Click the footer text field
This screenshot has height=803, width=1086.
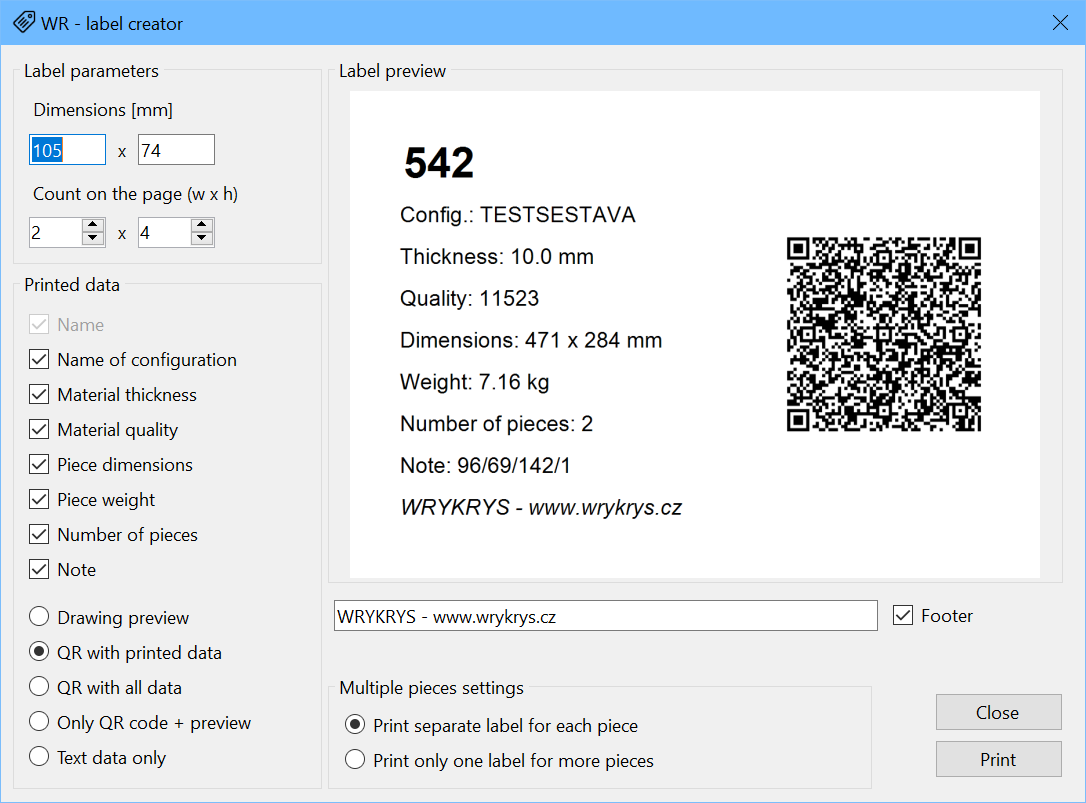605,616
